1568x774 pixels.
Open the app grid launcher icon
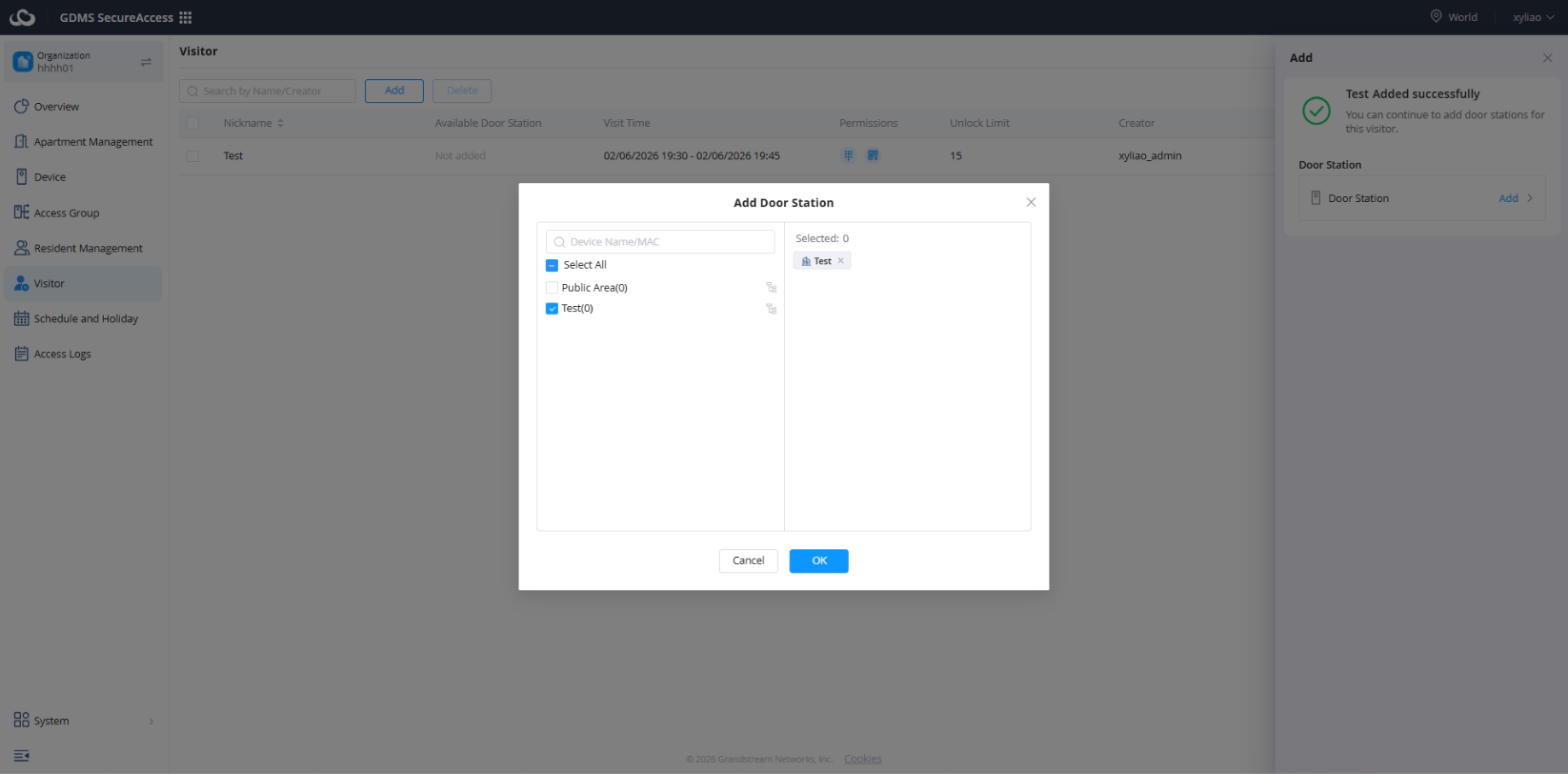pyautogui.click(x=186, y=17)
